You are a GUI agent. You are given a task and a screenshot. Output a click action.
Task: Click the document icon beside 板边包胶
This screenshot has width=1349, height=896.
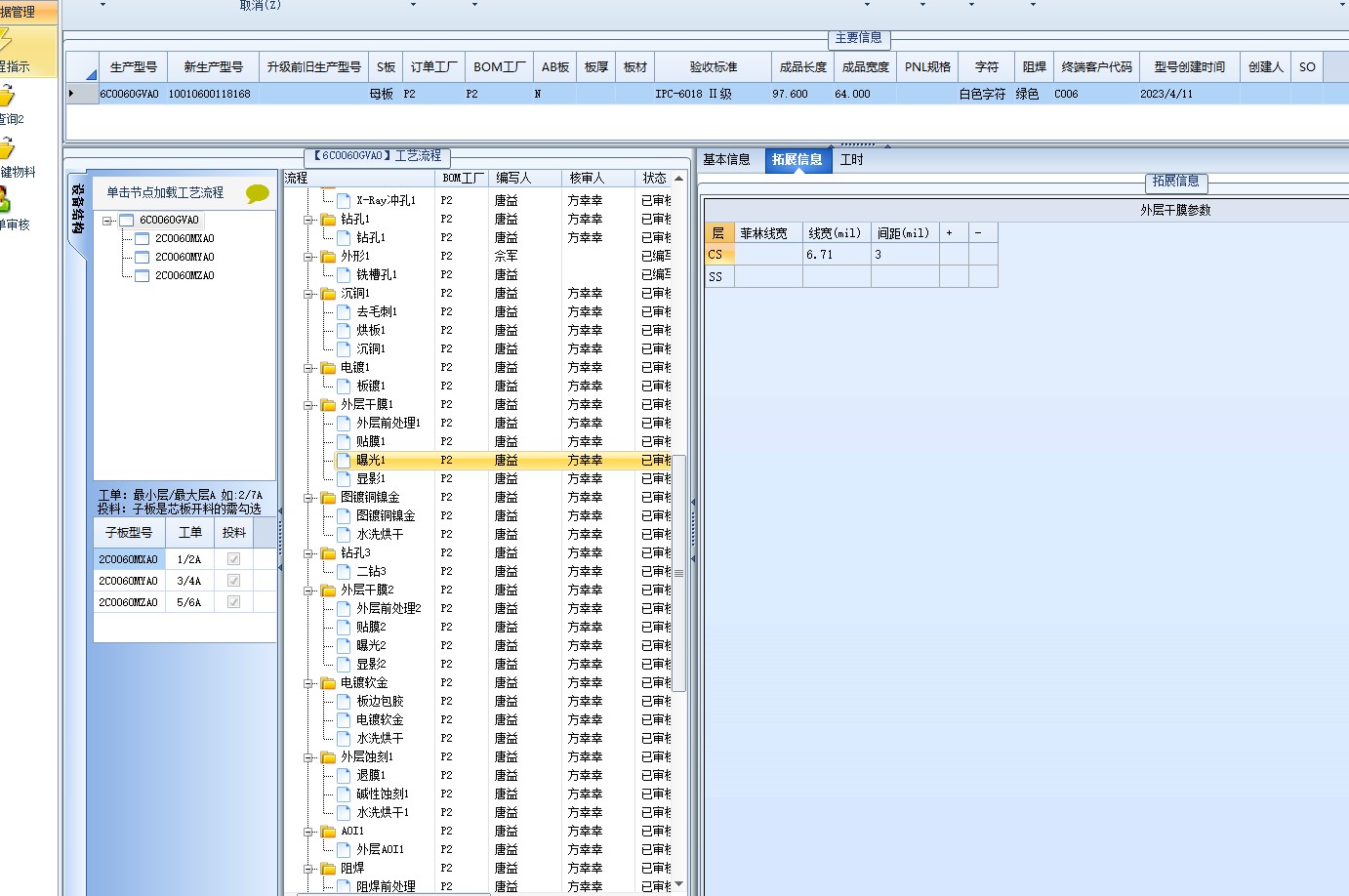344,701
